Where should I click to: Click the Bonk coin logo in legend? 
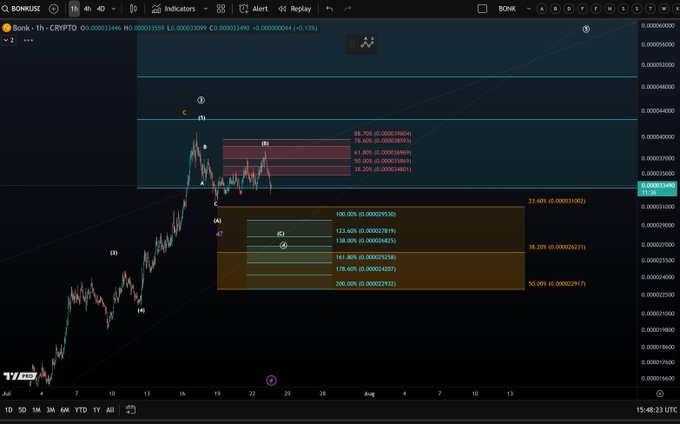pyautogui.click(x=6, y=28)
